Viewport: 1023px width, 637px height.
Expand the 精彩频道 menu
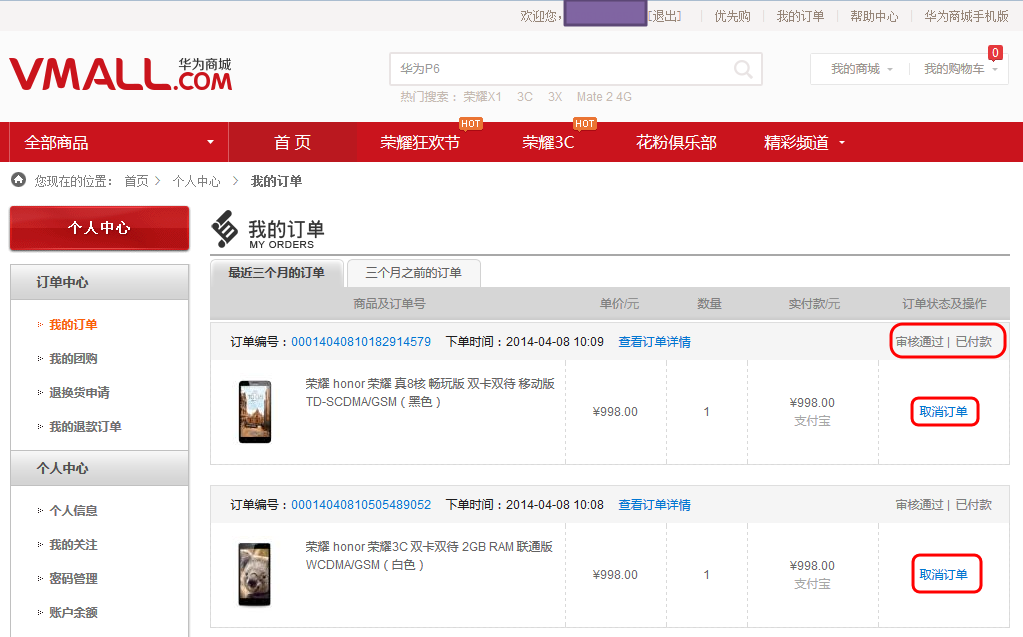[804, 142]
